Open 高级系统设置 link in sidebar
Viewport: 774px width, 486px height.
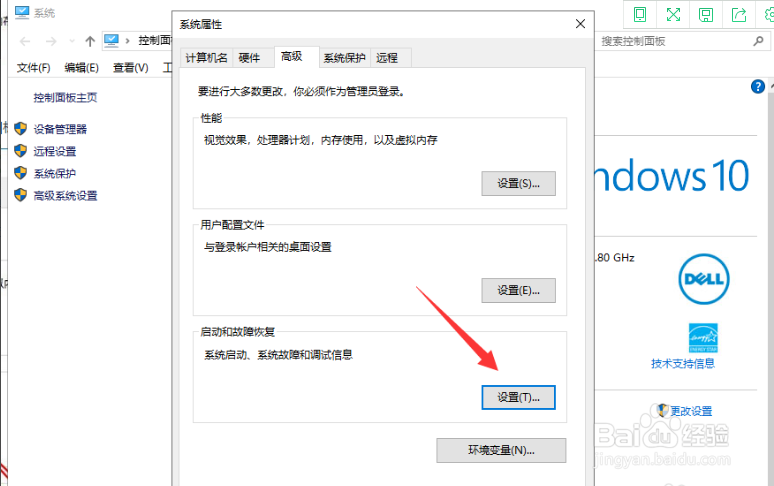coord(65,196)
